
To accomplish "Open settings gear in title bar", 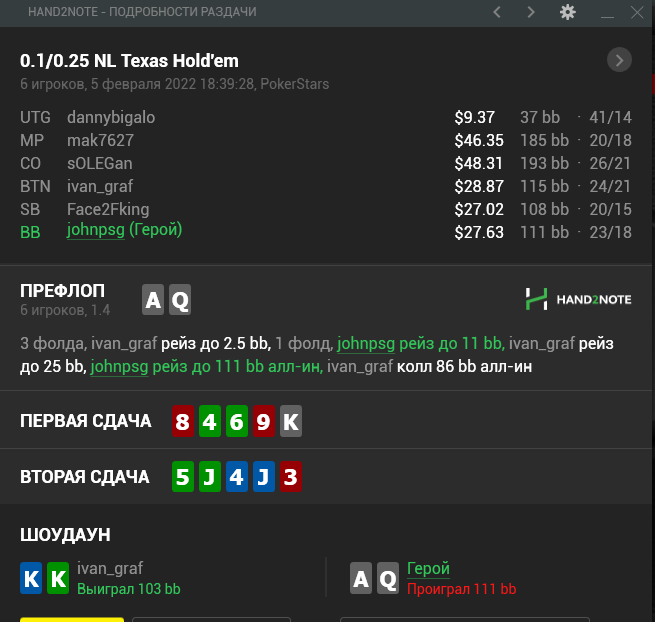I will click(x=568, y=12).
